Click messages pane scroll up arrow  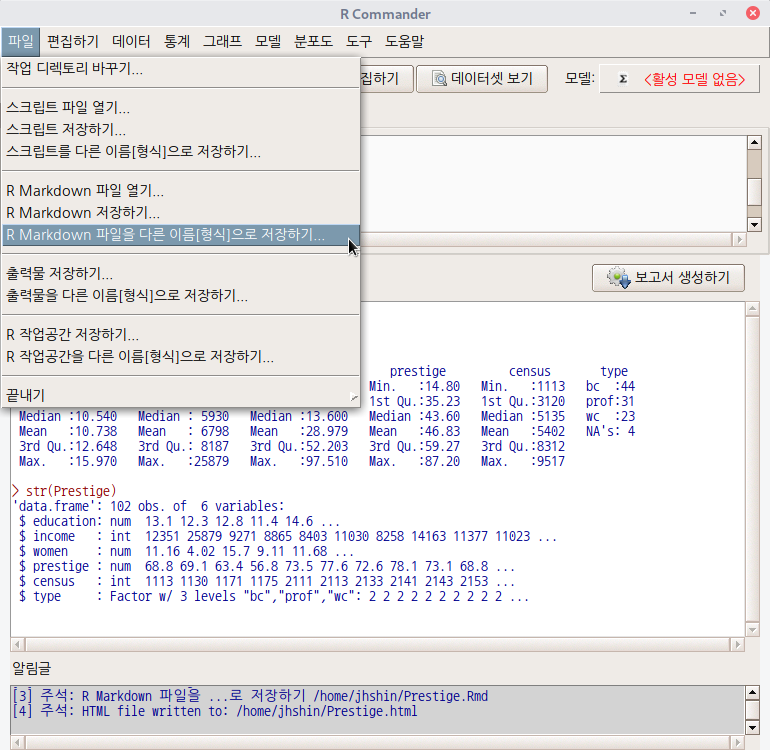point(752,693)
